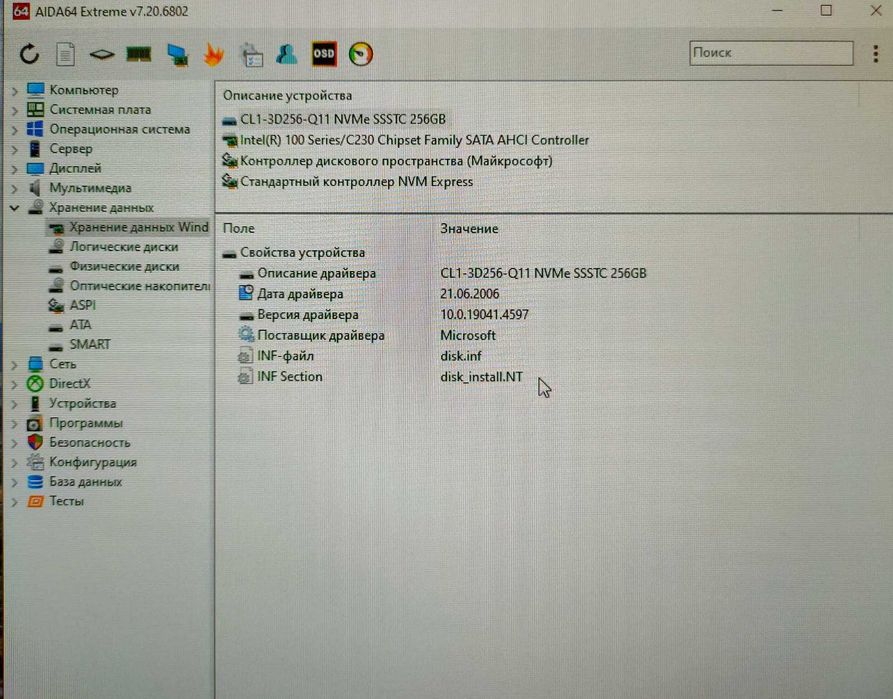
Task: Expand the Операционная система tree node
Action: 15,130
